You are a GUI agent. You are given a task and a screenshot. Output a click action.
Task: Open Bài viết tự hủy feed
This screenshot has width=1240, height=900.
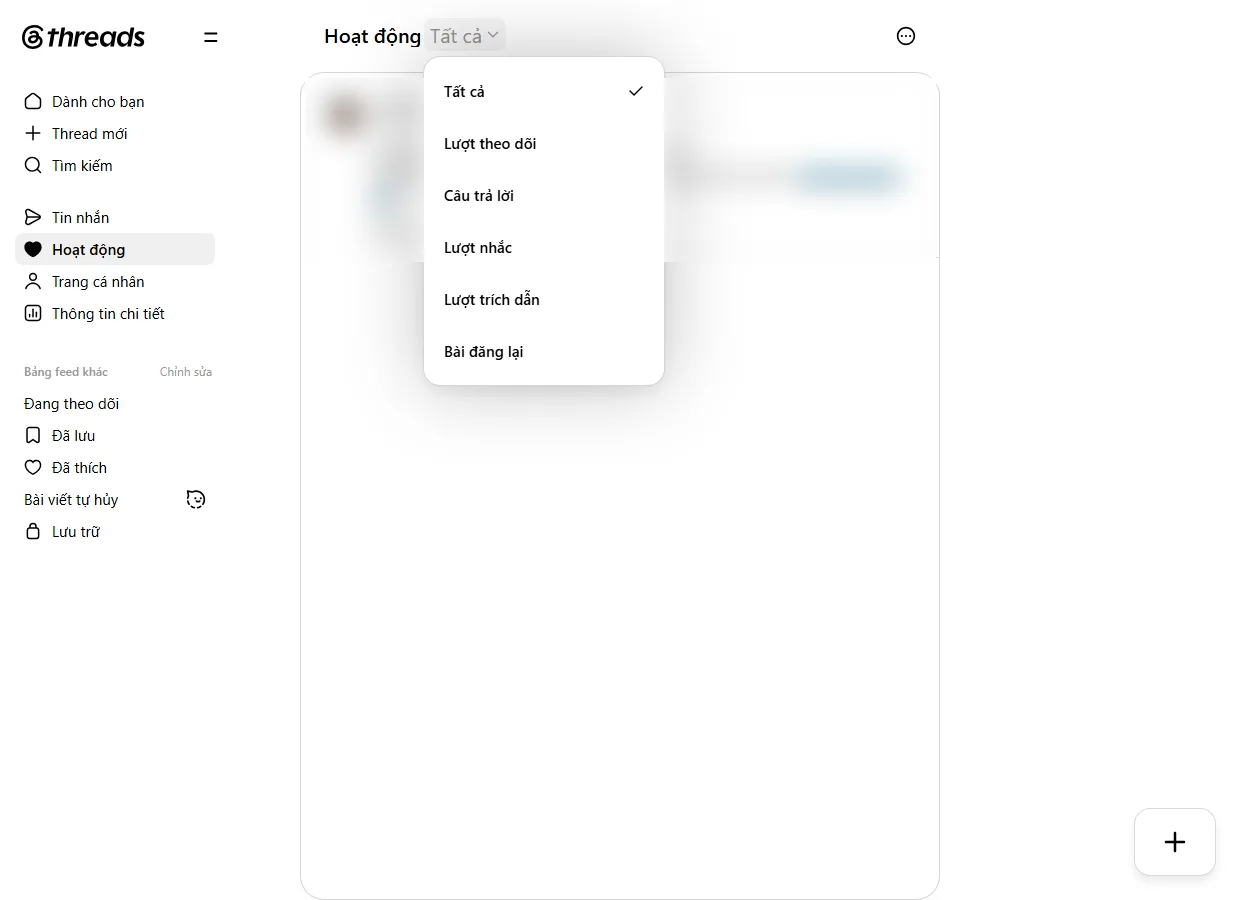(71, 499)
